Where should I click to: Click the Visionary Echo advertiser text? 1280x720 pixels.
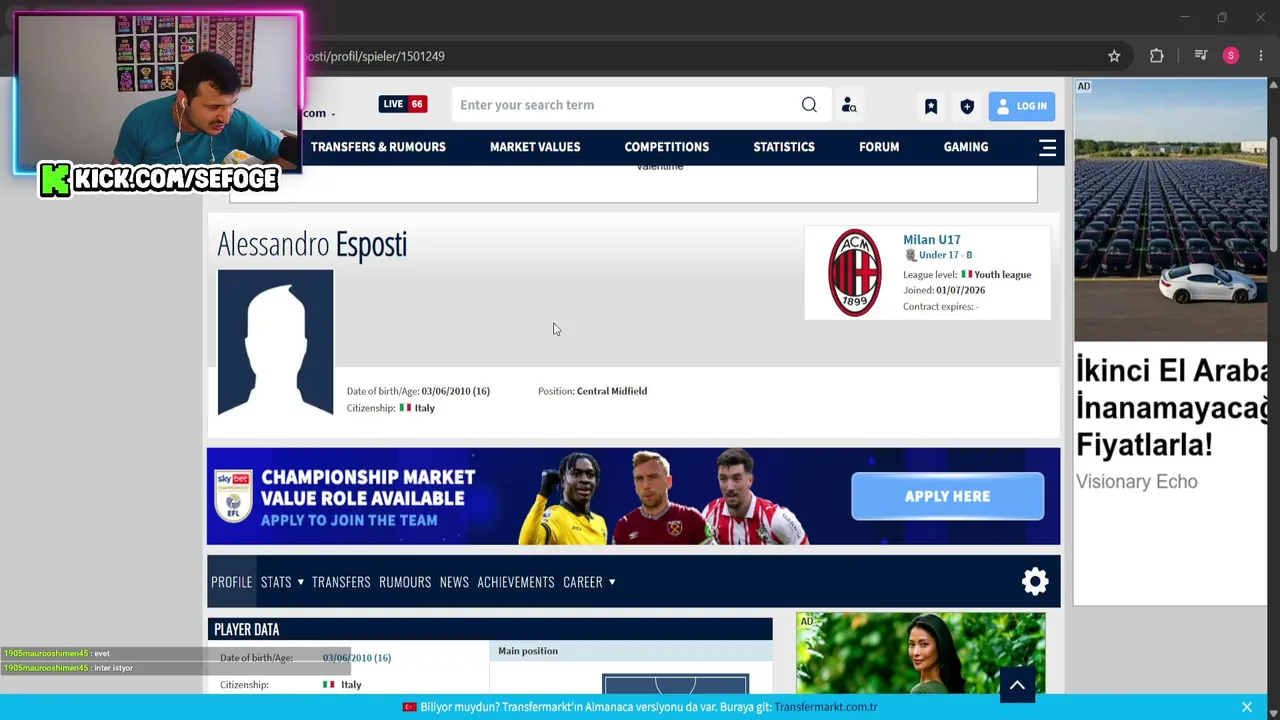pos(1137,482)
